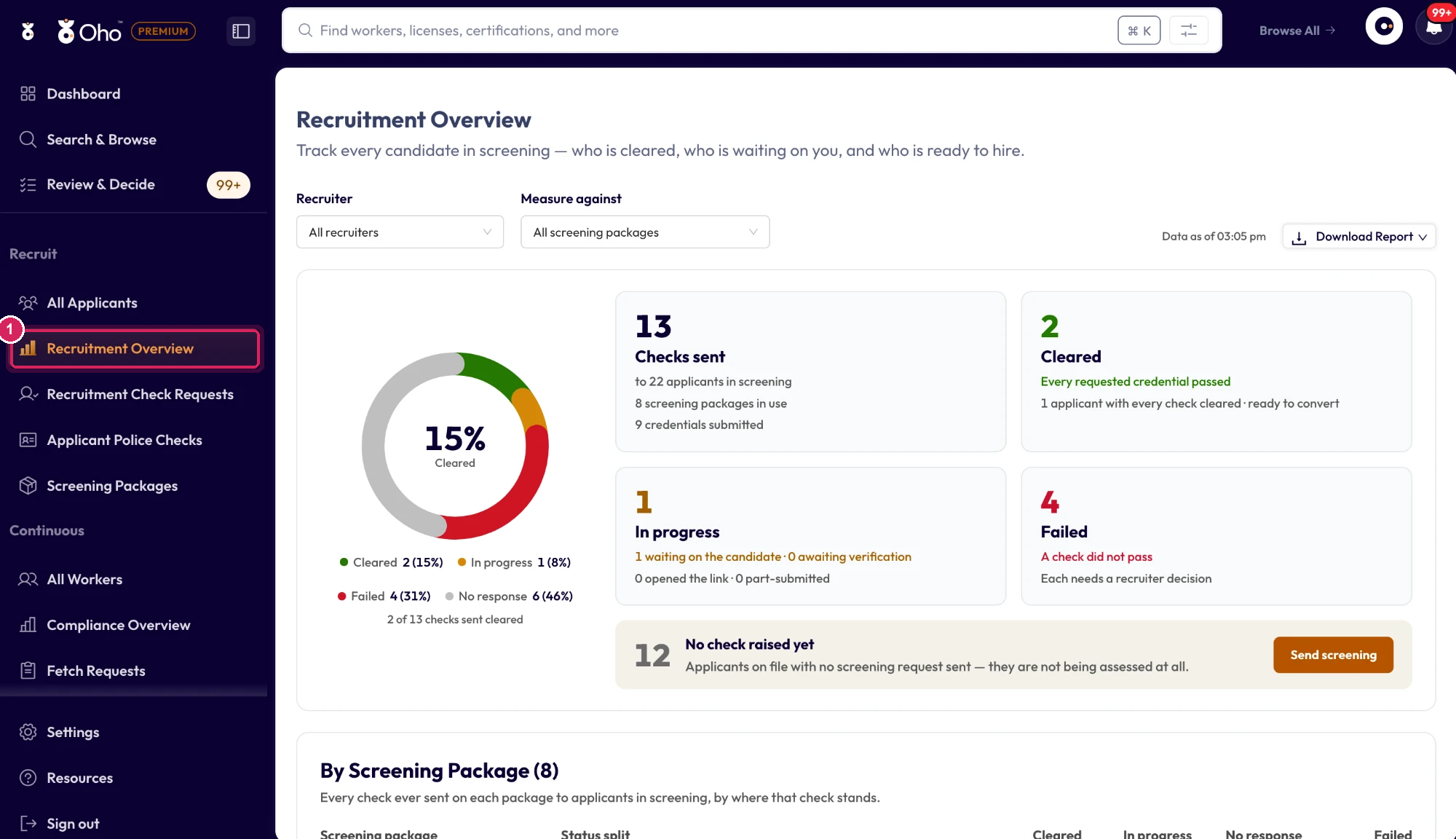Click the 'No response 6 (46%)' legend entry
Screen dimensions: 1456x839
pyautogui.click(x=509, y=596)
